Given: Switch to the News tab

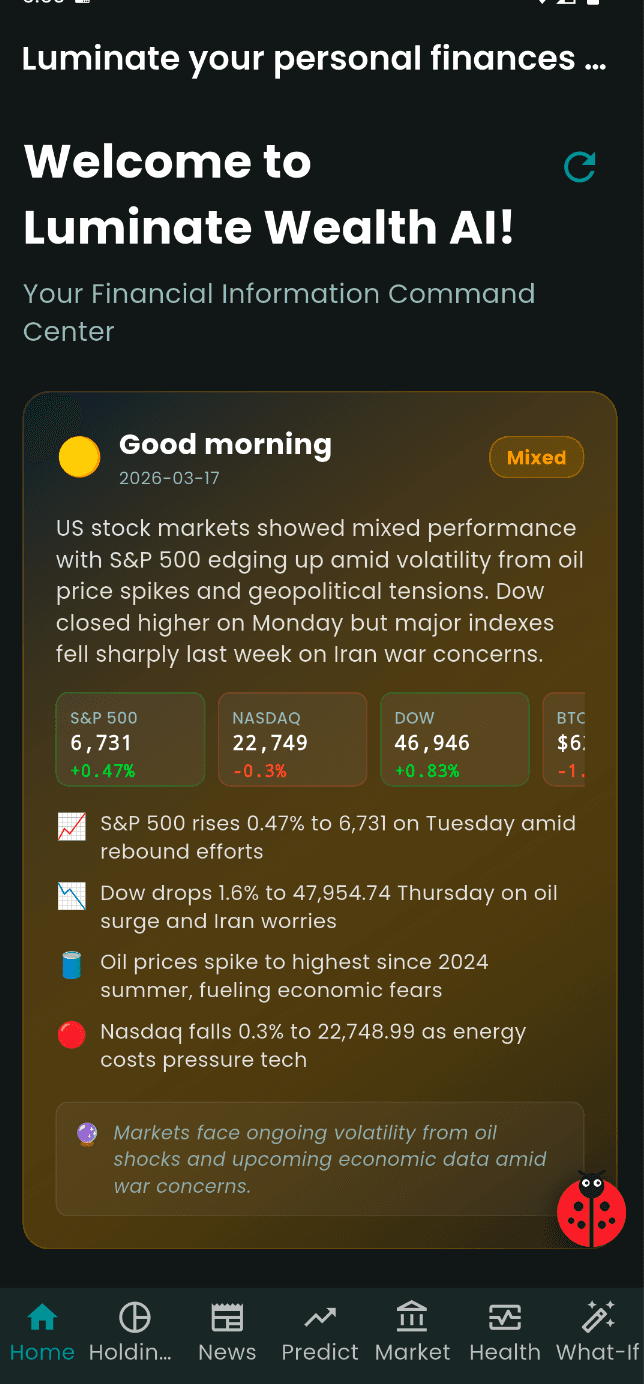Looking at the screenshot, I should point(227,1332).
